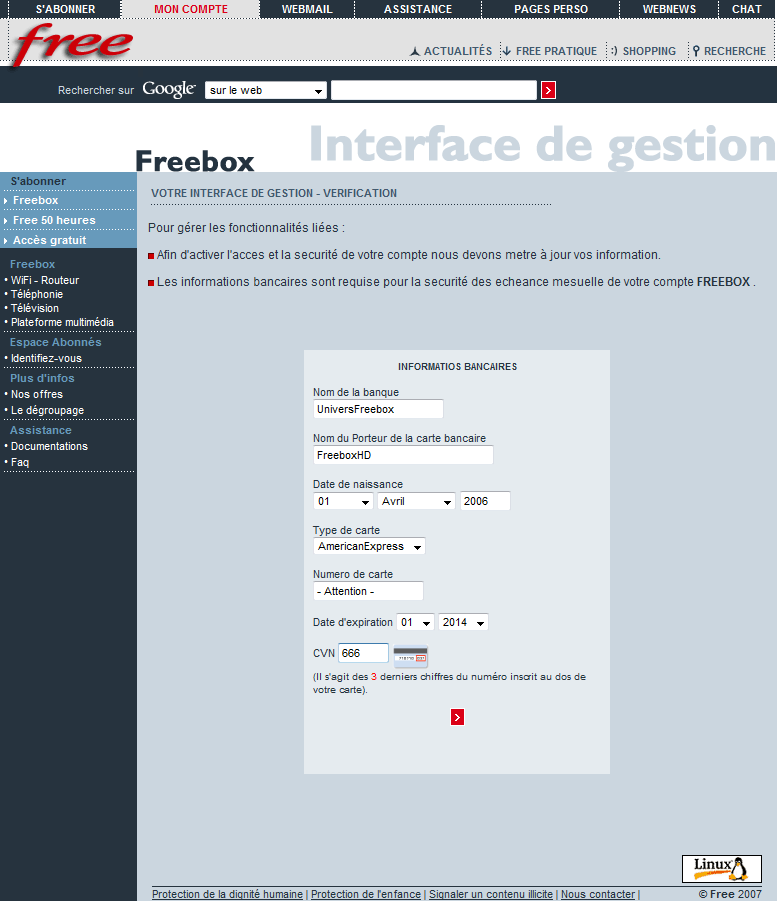The height and width of the screenshot is (901, 777).
Task: Open the expiration year dropdown 2014
Action: 463,622
